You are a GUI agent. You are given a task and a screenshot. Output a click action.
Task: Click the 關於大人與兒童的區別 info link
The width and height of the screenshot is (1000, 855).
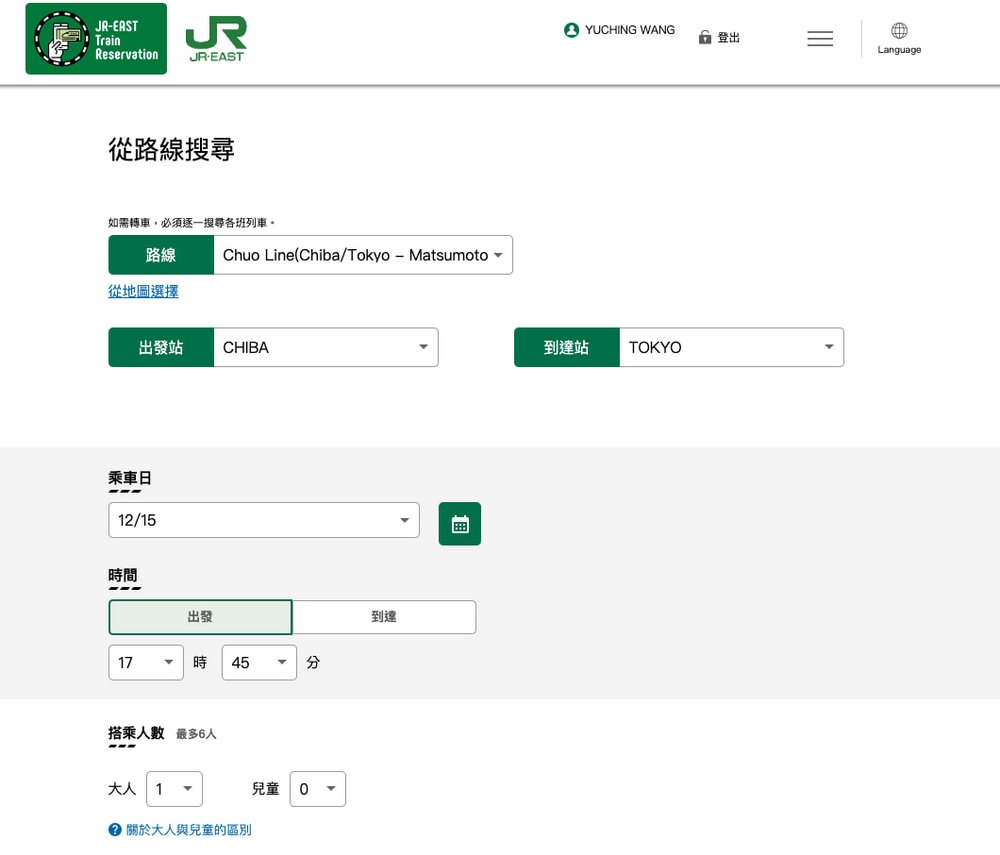point(188,829)
